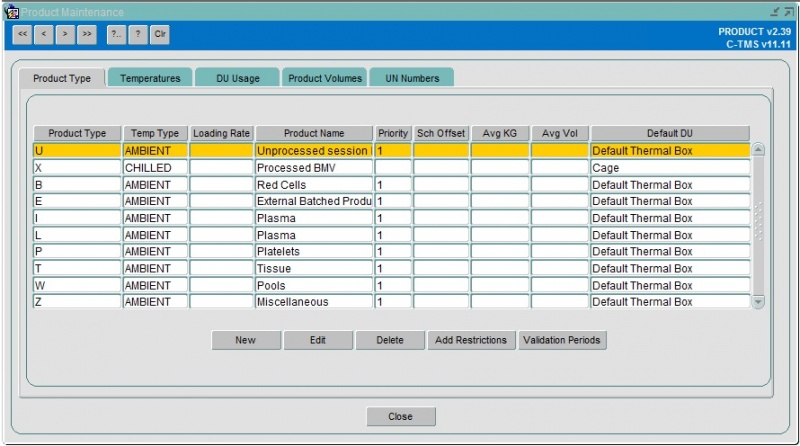Viewport: 800px width, 446px height.
Task: Click the Default DU field showing Cage
Action: pos(670,167)
